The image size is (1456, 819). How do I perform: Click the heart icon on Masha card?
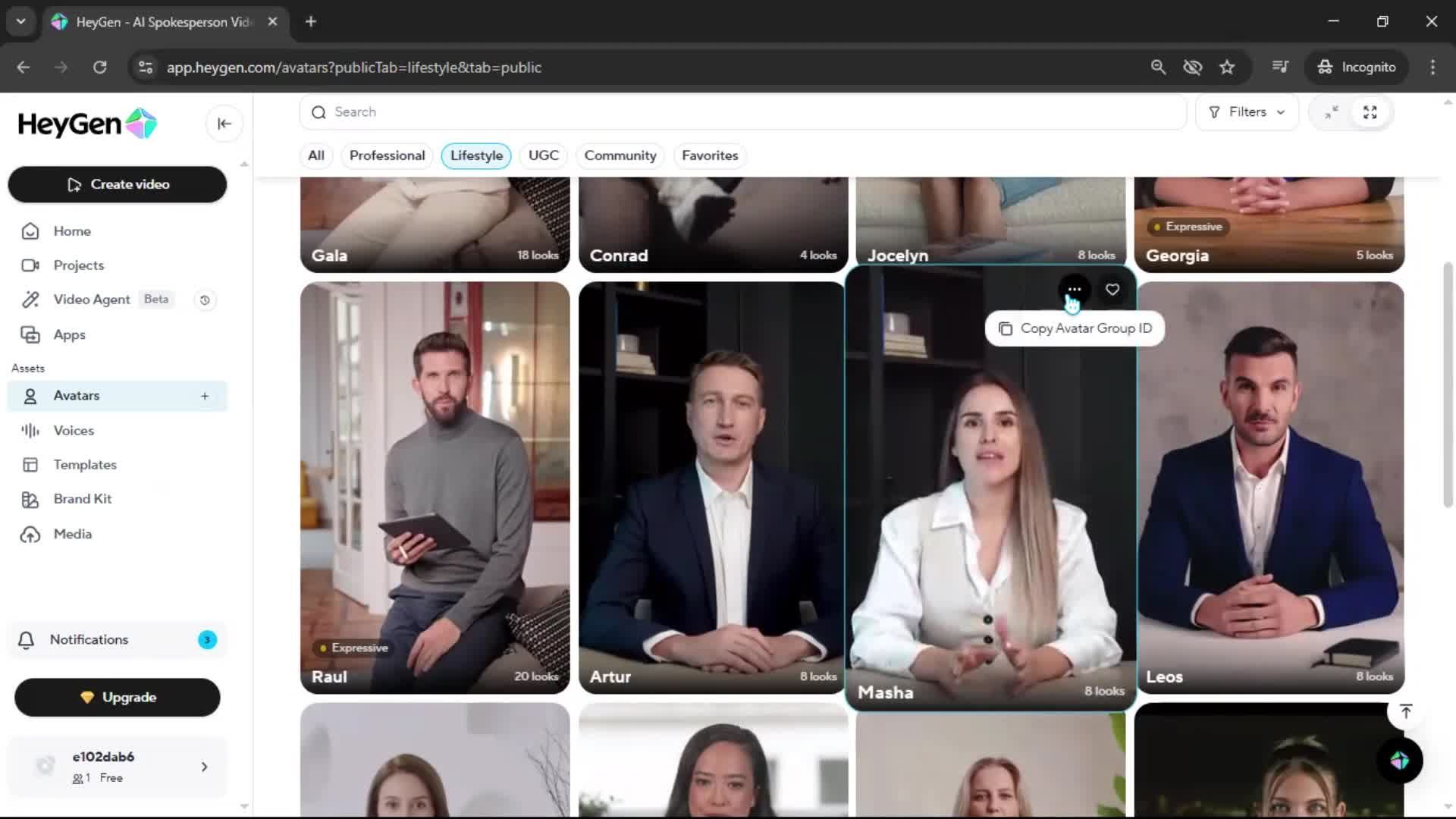tap(1112, 290)
